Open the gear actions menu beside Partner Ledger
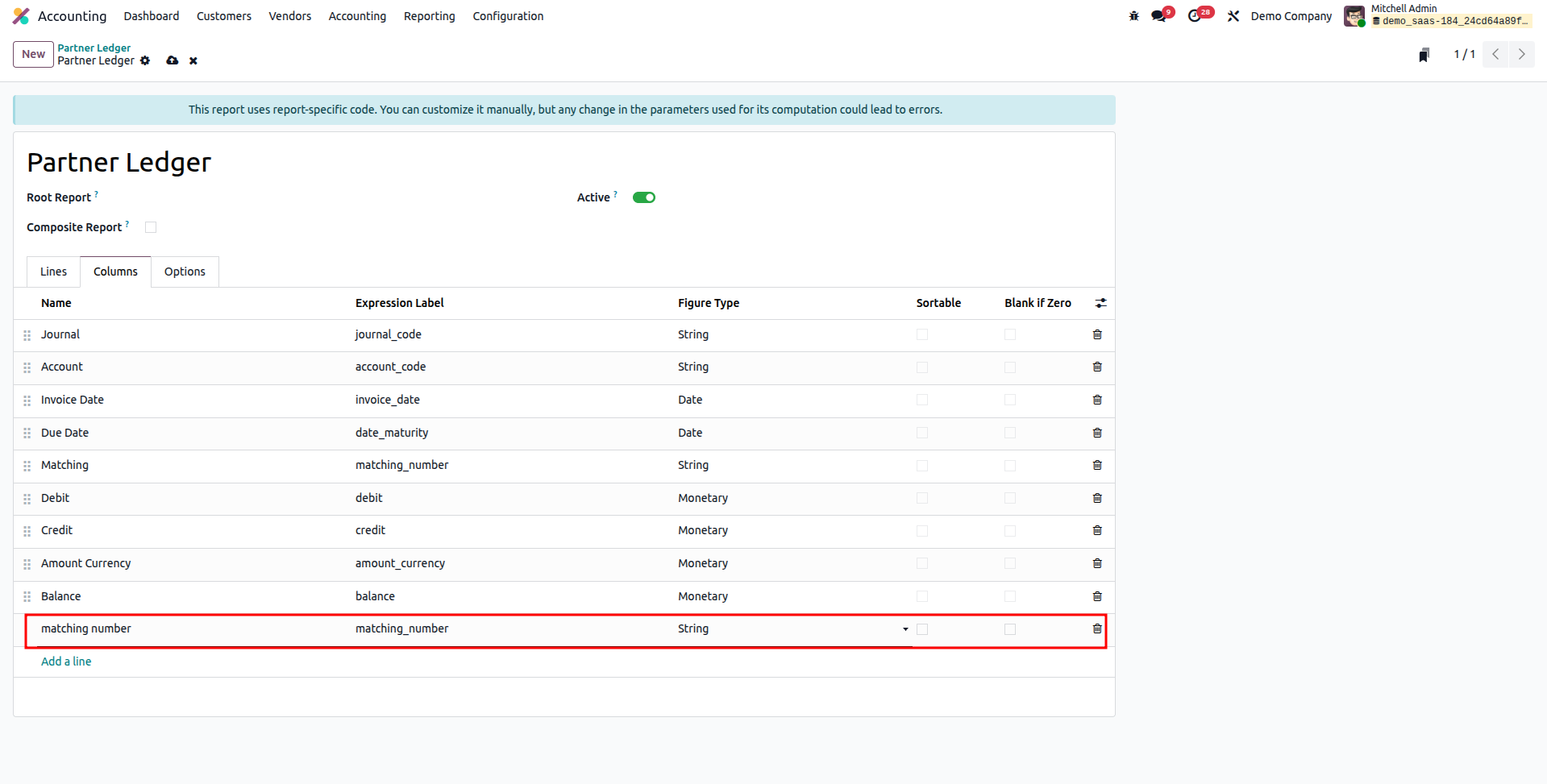 145,60
